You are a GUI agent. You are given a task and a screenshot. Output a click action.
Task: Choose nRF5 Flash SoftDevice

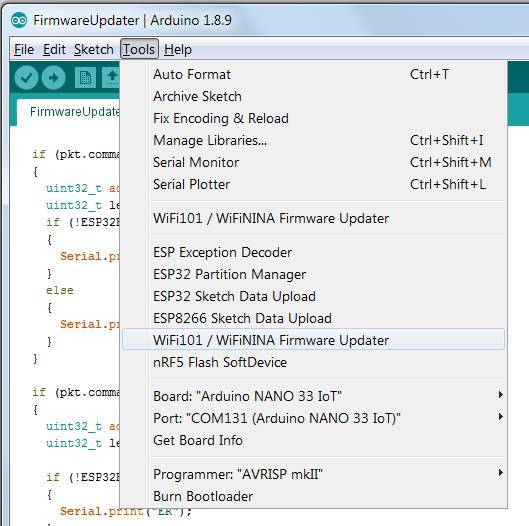[x=314, y=362]
